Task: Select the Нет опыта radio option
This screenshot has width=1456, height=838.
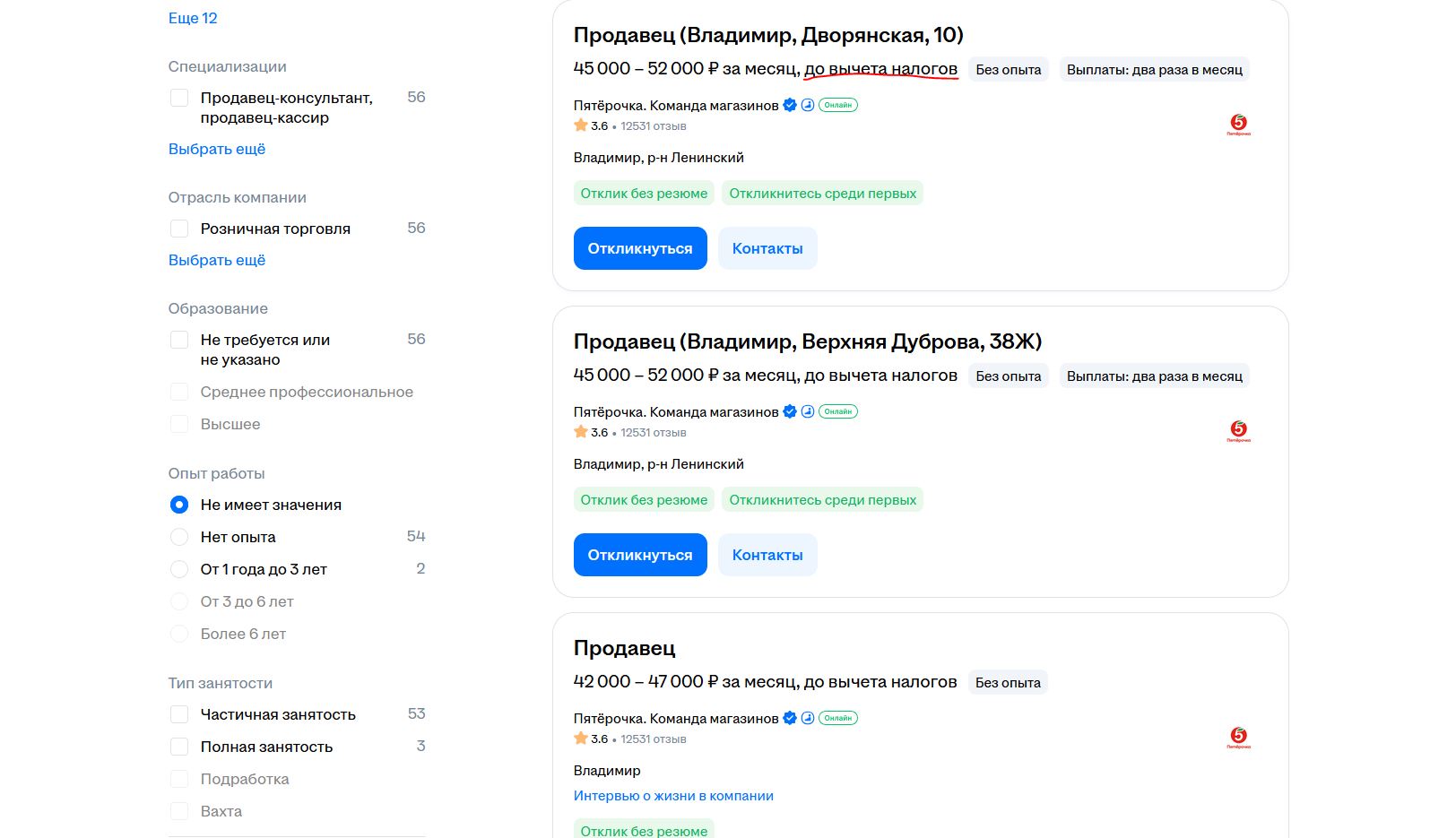Action: [179, 537]
